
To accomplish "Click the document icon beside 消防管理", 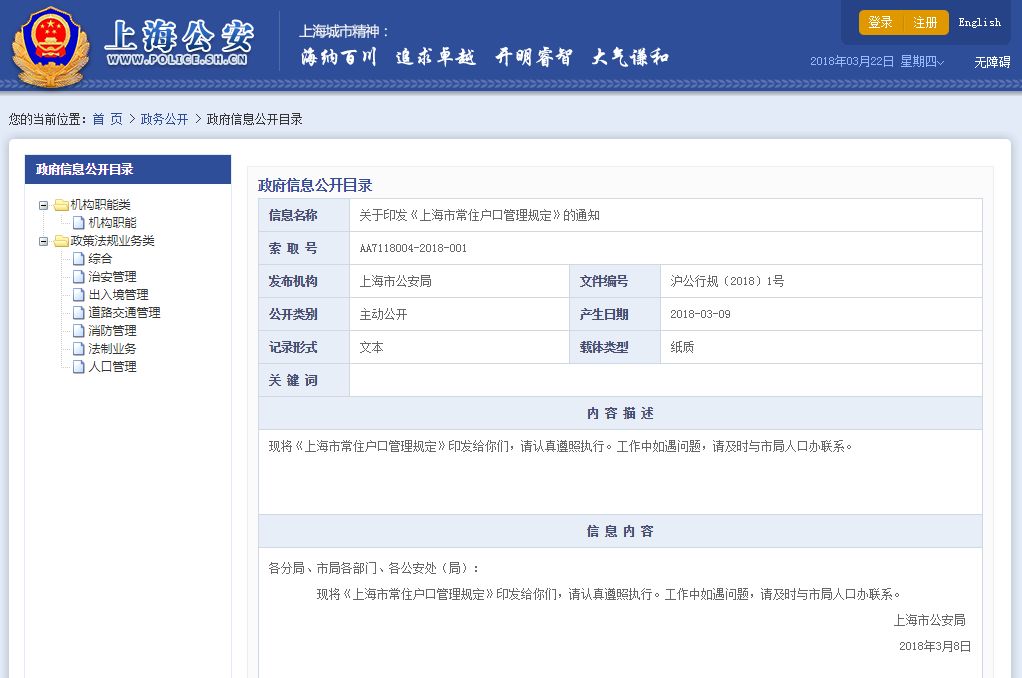I will point(79,331).
